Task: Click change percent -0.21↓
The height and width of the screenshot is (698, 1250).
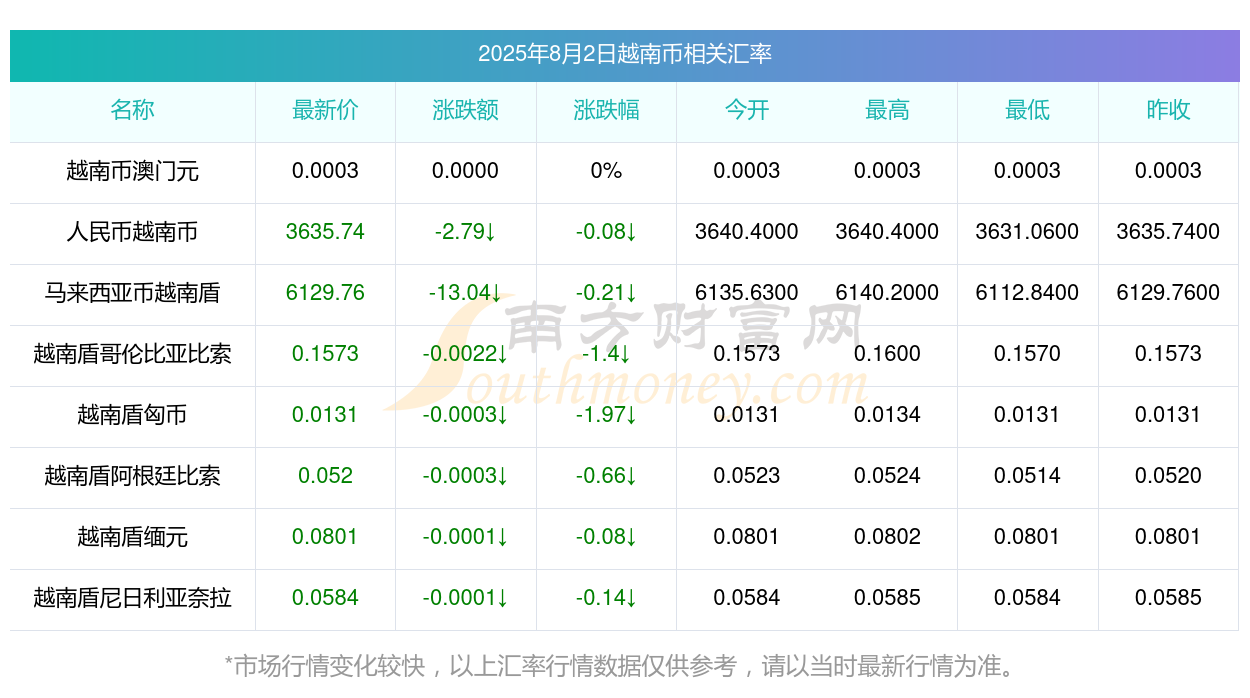Action: click(606, 293)
